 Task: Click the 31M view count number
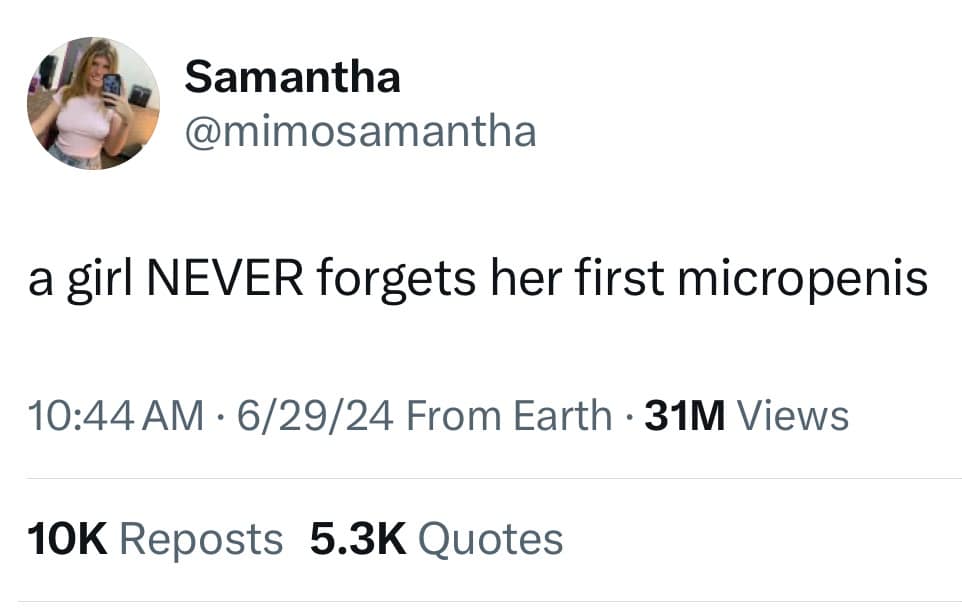click(685, 415)
